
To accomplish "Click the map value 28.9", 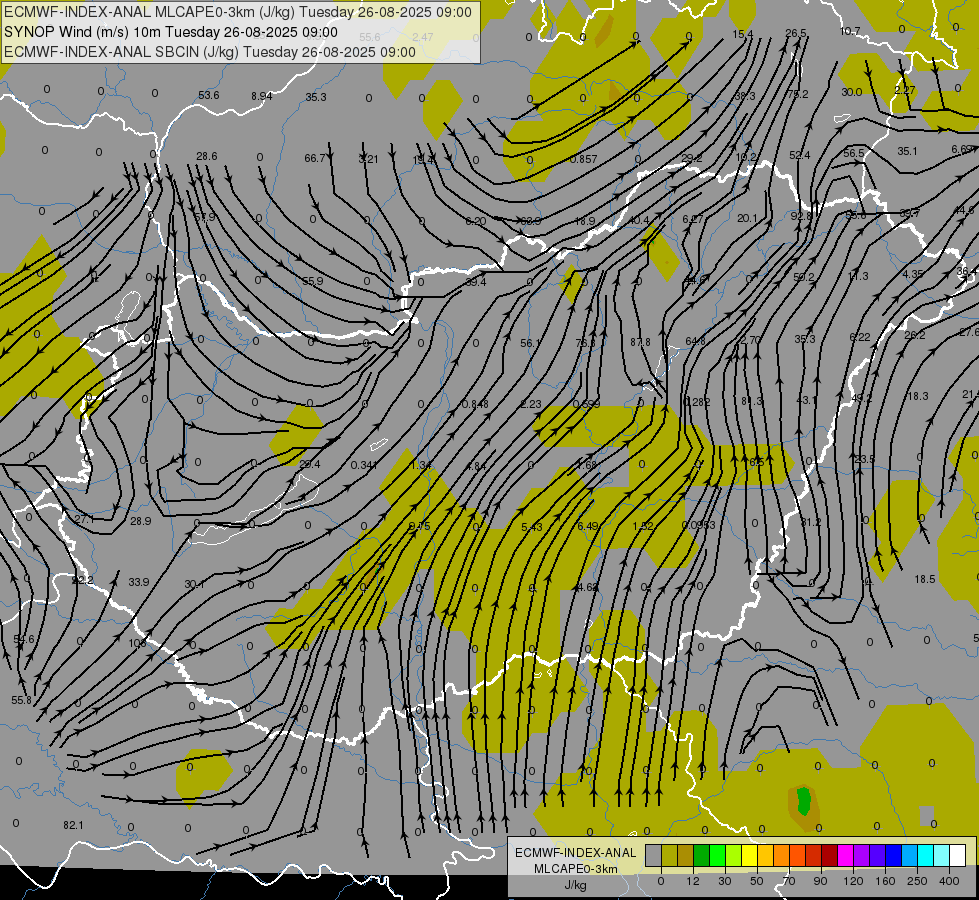I will [x=140, y=520].
